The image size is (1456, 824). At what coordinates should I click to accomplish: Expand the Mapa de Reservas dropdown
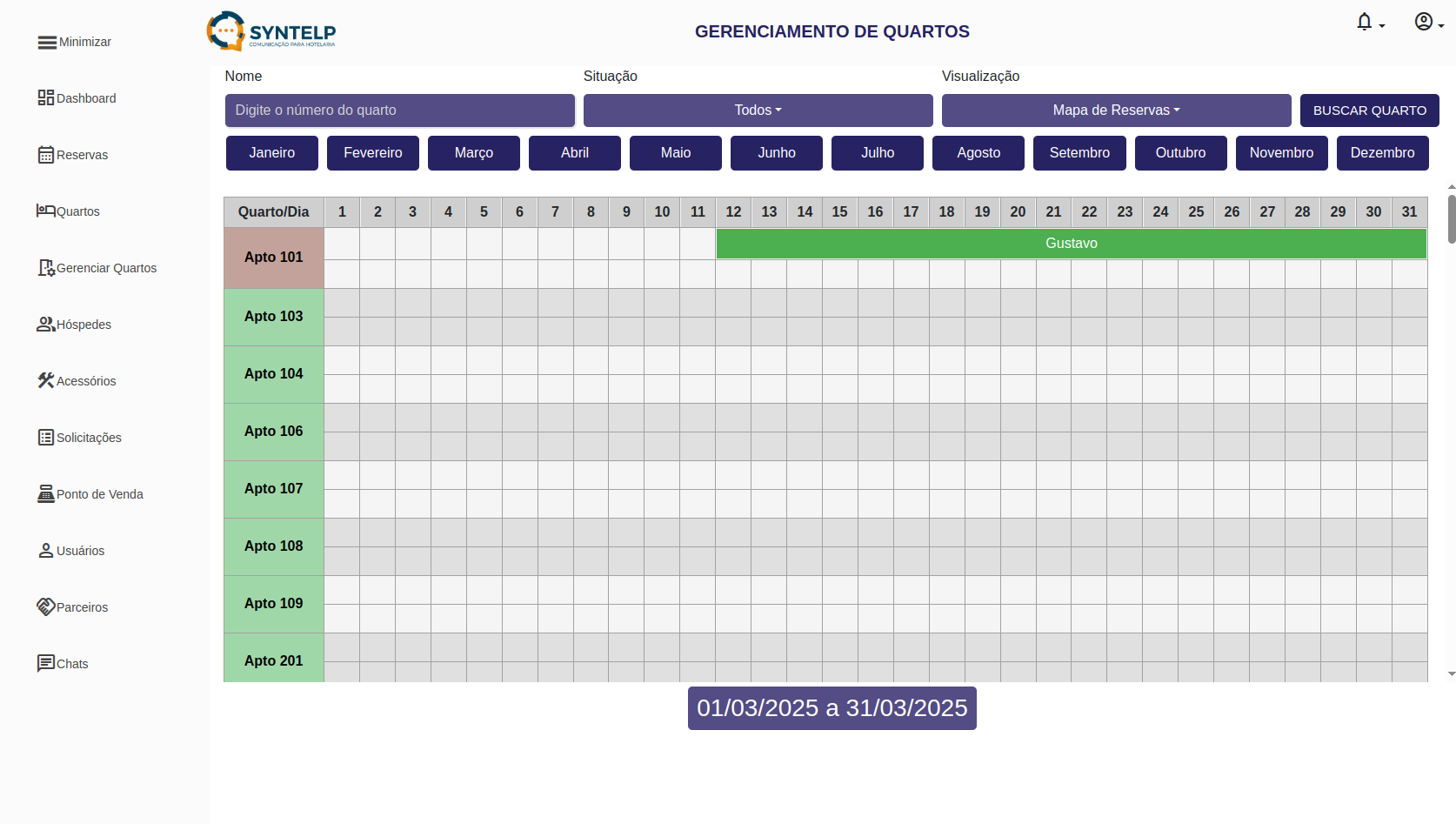coord(1116,111)
